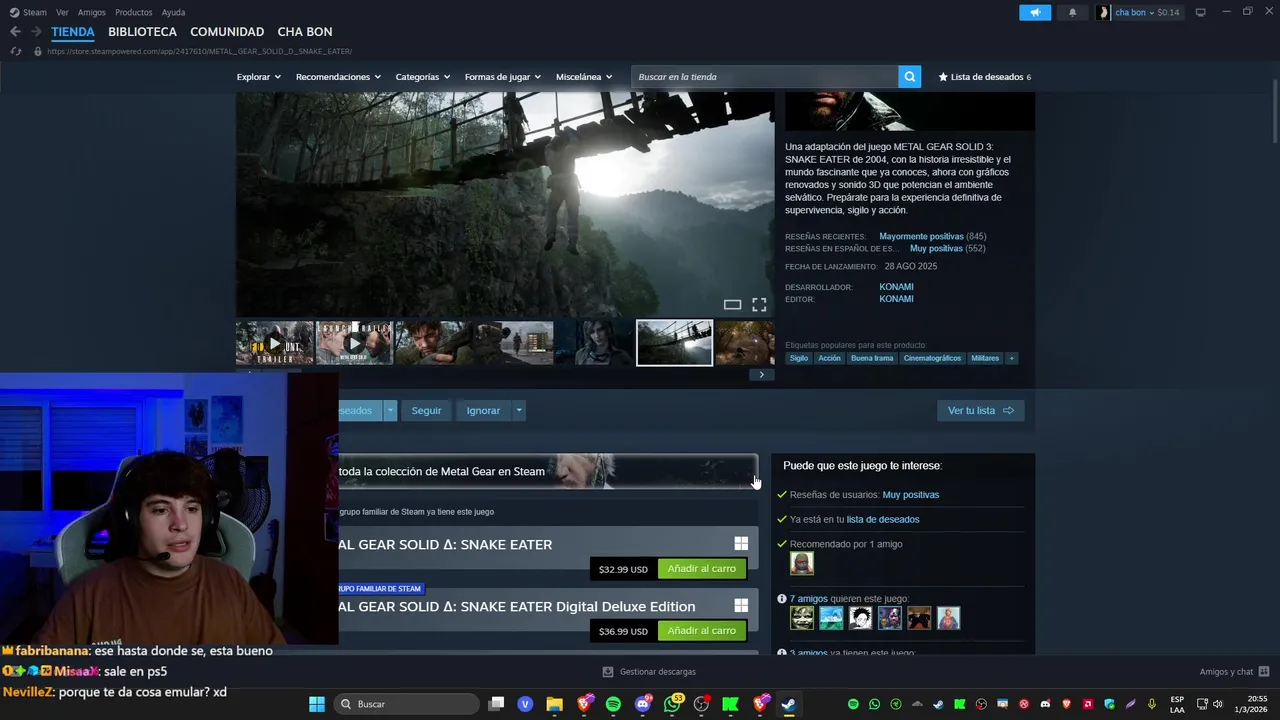
Task: Advance thumbnail strip with right arrow
Action: tap(761, 375)
